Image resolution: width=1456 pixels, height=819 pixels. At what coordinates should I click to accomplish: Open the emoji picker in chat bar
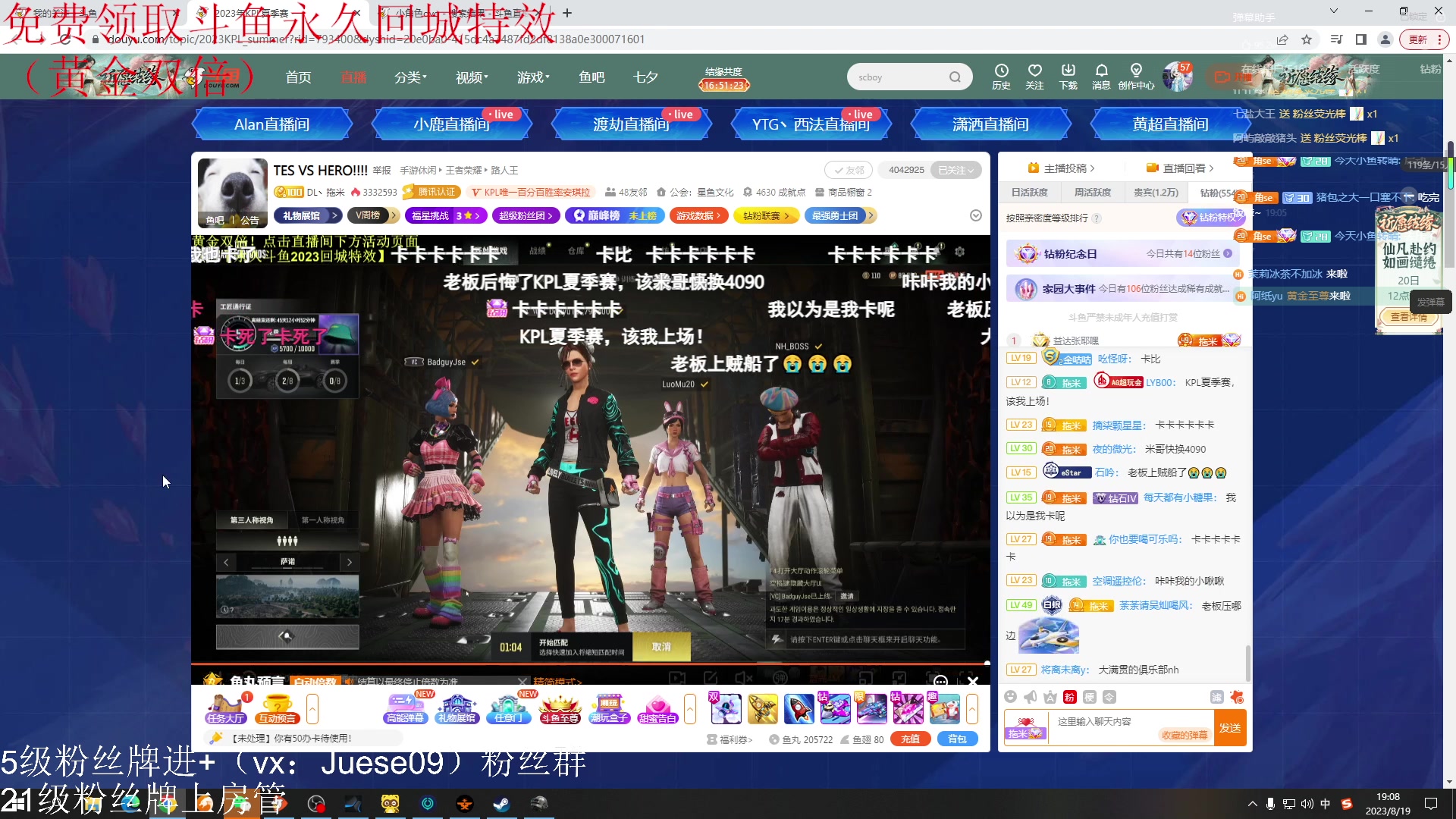[1010, 696]
